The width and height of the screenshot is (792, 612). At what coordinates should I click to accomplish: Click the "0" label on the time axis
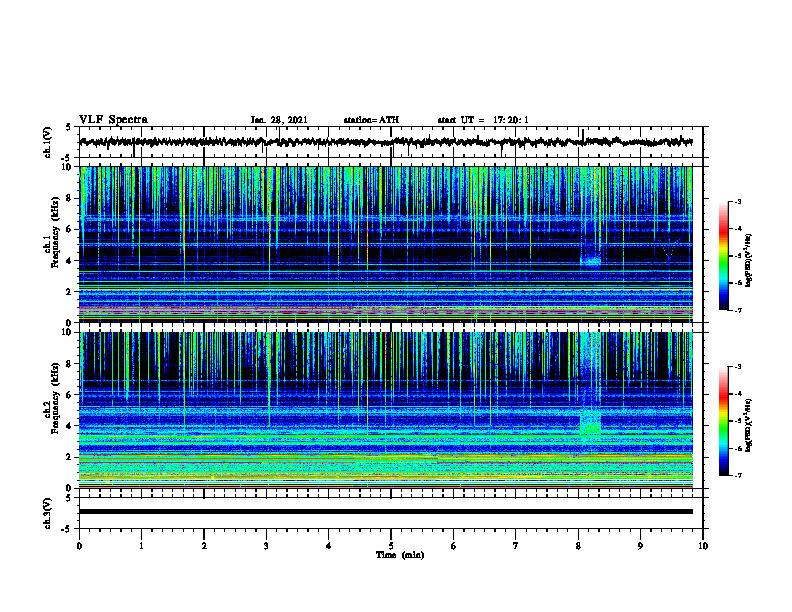79,546
